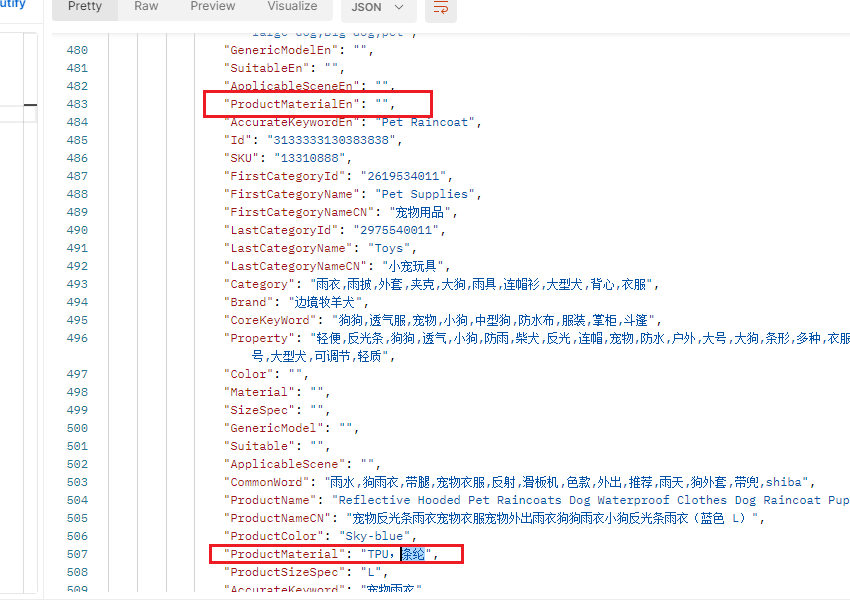Click the "ProductName" key on line 504

coord(269,500)
